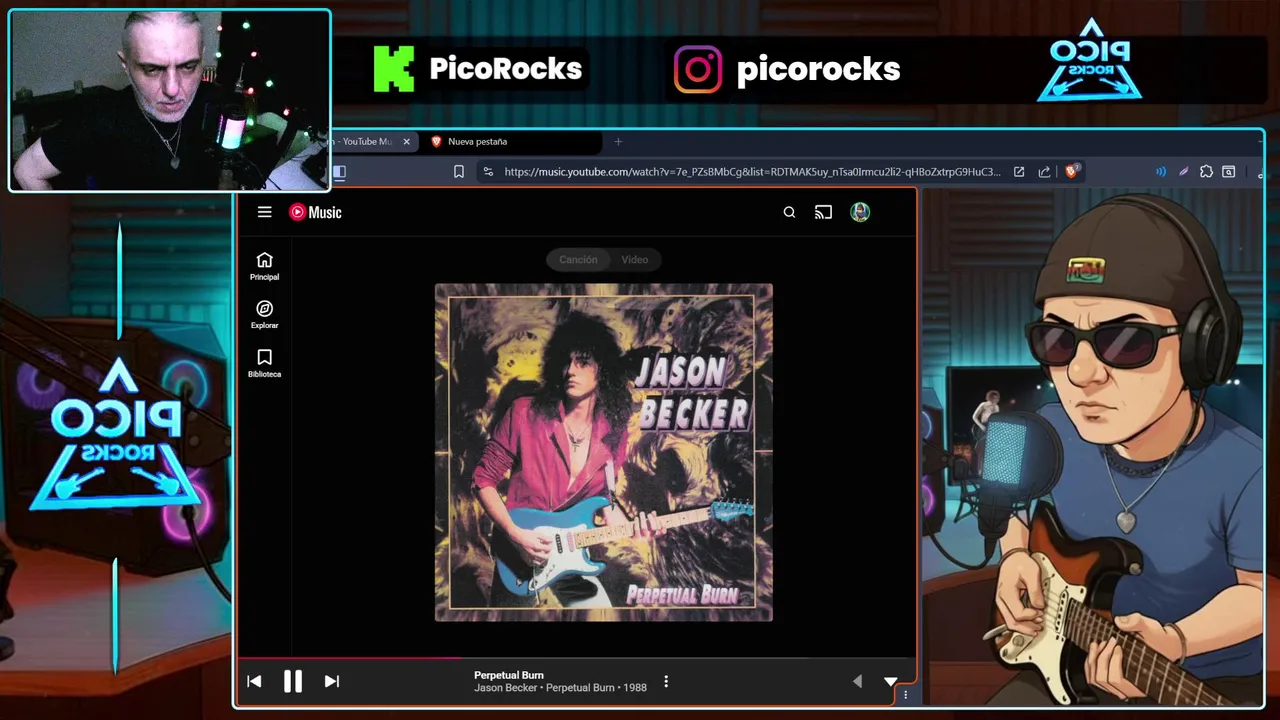Close the YouTube Music browser tab
The width and height of the screenshot is (1280, 720).
[406, 142]
